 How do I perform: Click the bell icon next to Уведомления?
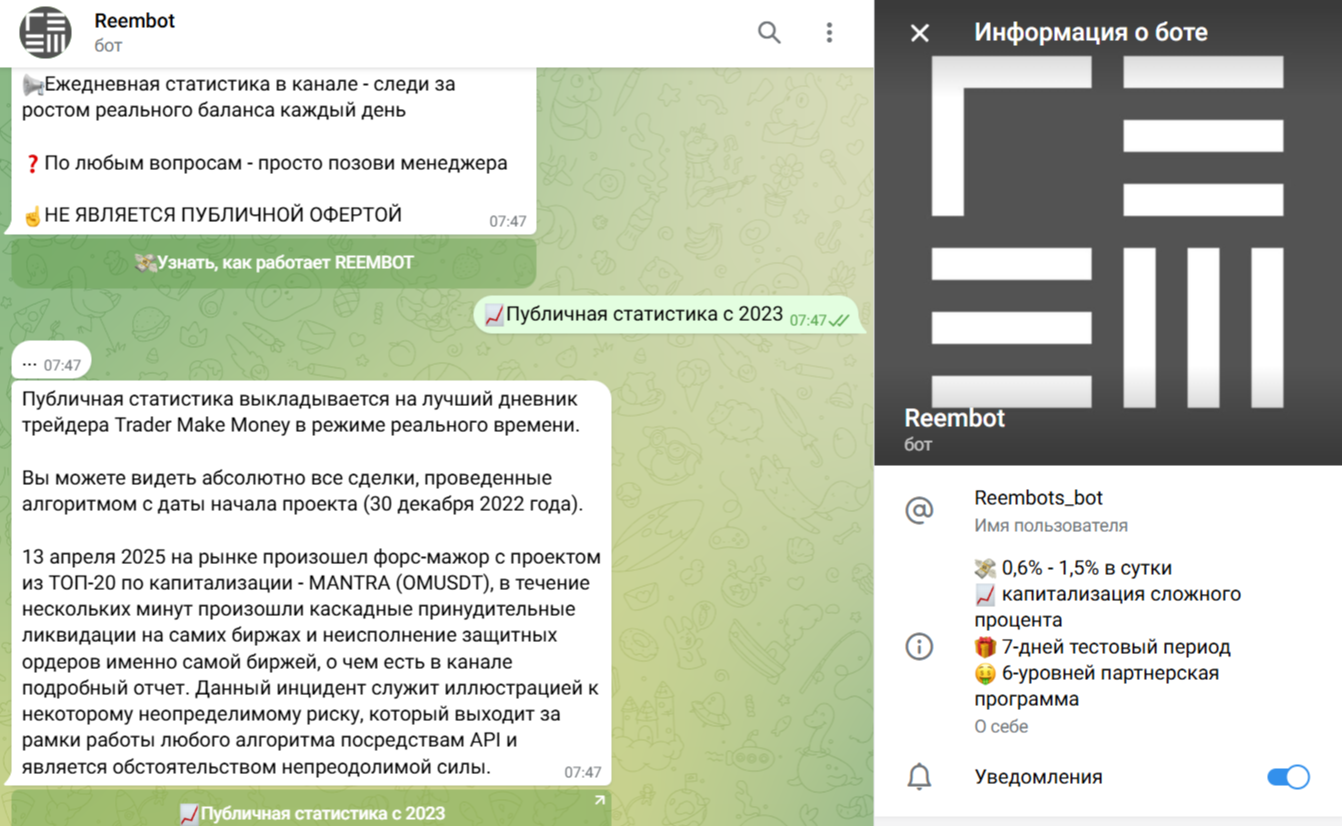pos(919,776)
